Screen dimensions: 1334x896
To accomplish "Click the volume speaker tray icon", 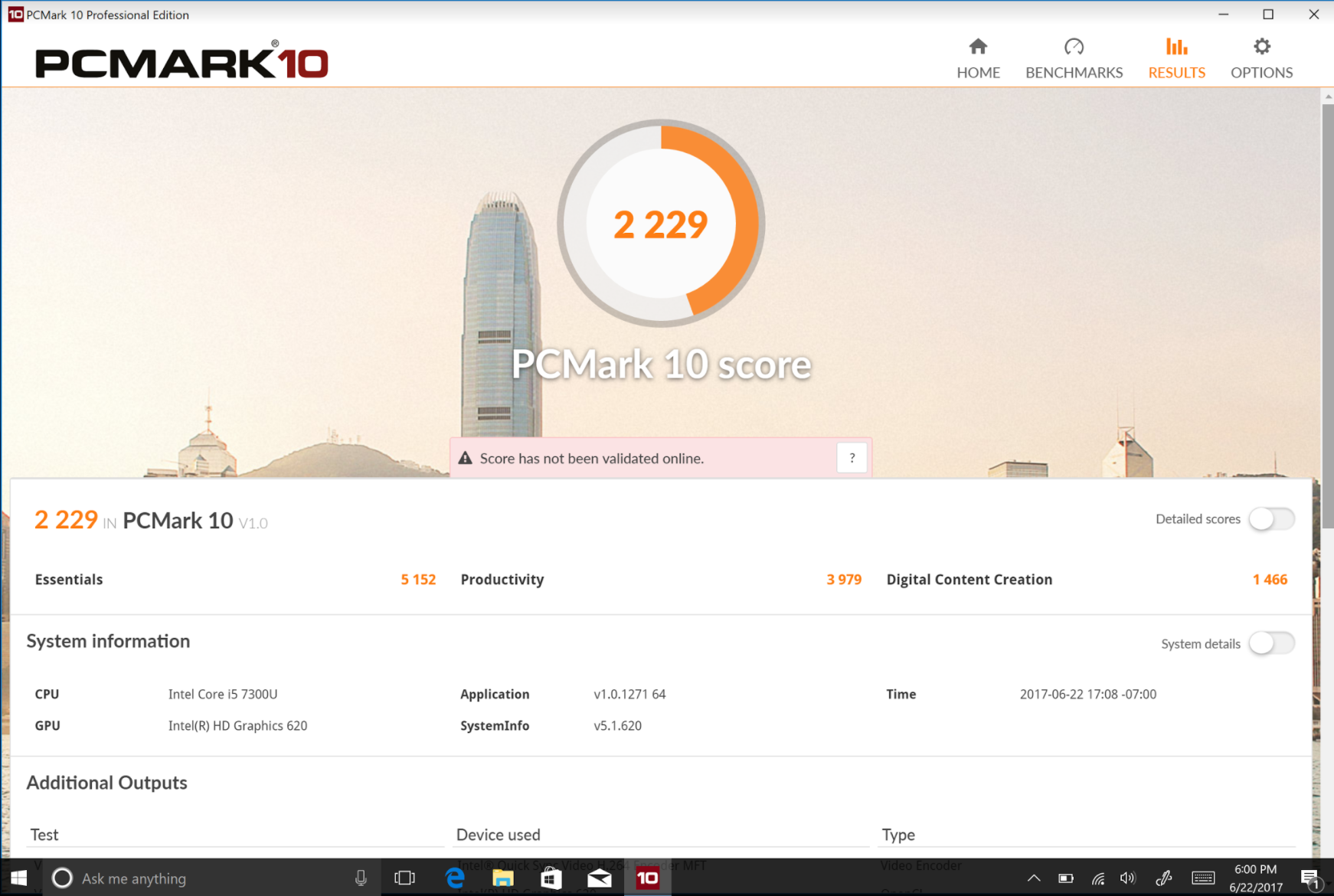I will (x=1127, y=878).
